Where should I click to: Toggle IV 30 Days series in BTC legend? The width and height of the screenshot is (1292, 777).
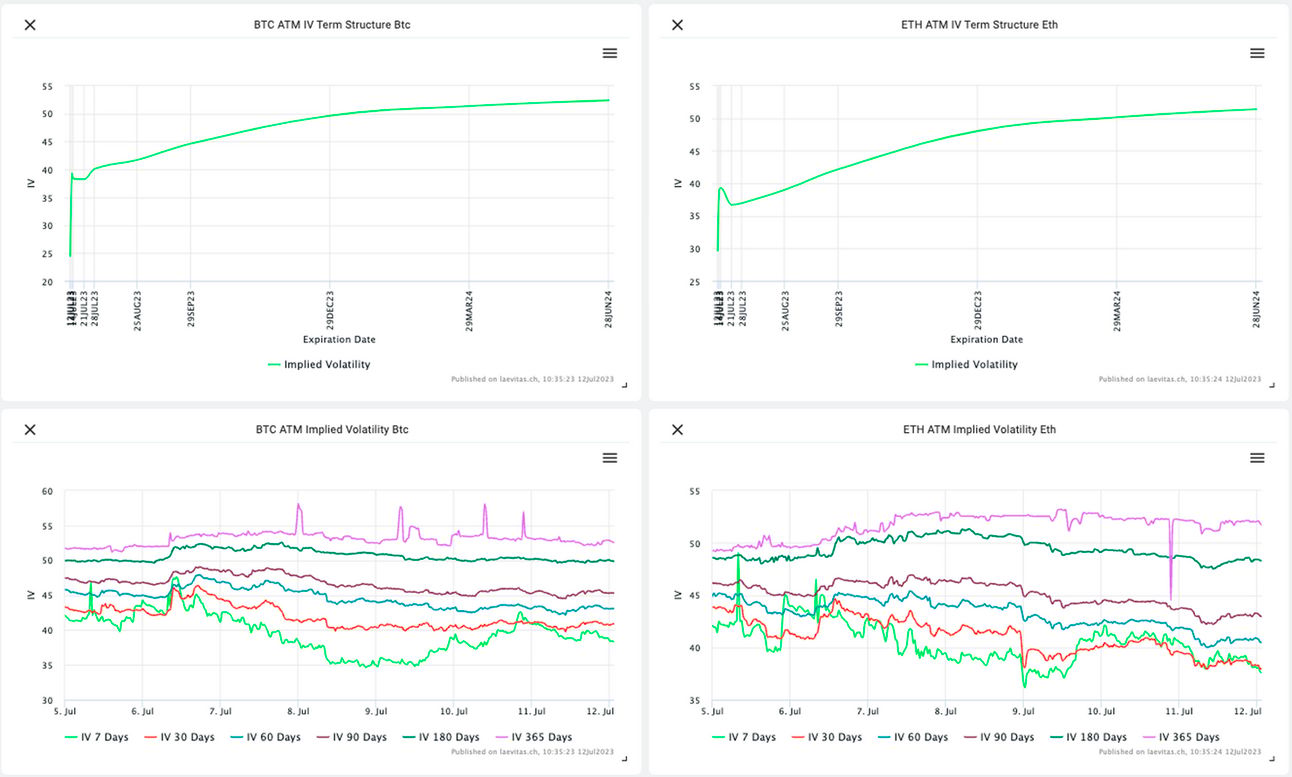pos(180,737)
